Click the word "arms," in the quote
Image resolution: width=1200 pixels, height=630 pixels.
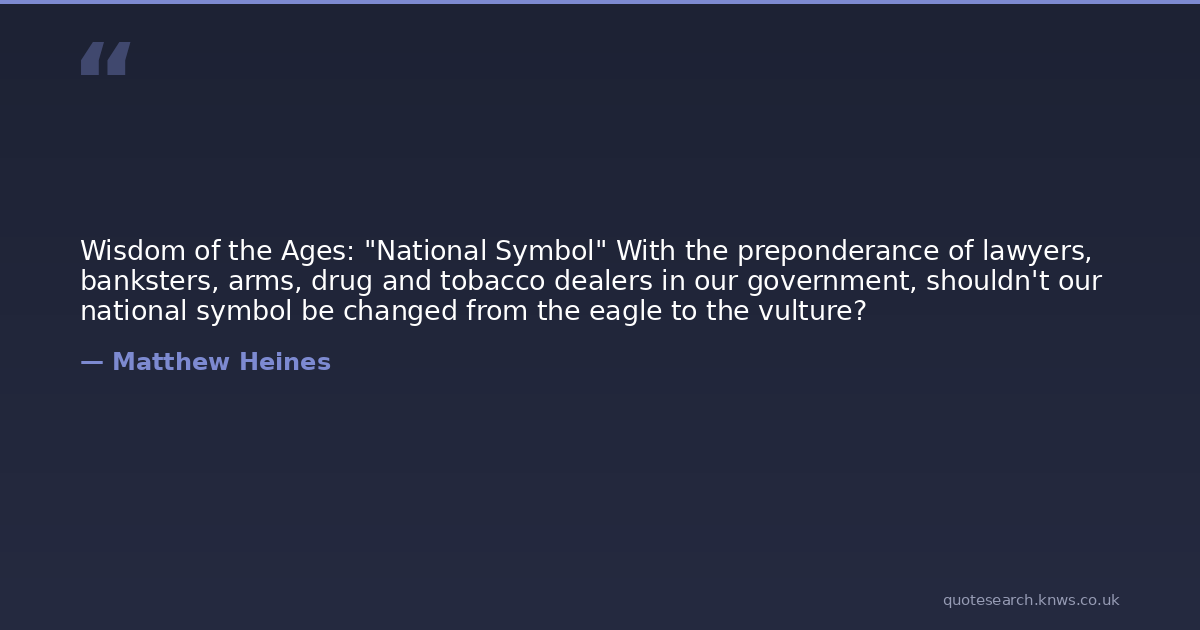pos(264,281)
